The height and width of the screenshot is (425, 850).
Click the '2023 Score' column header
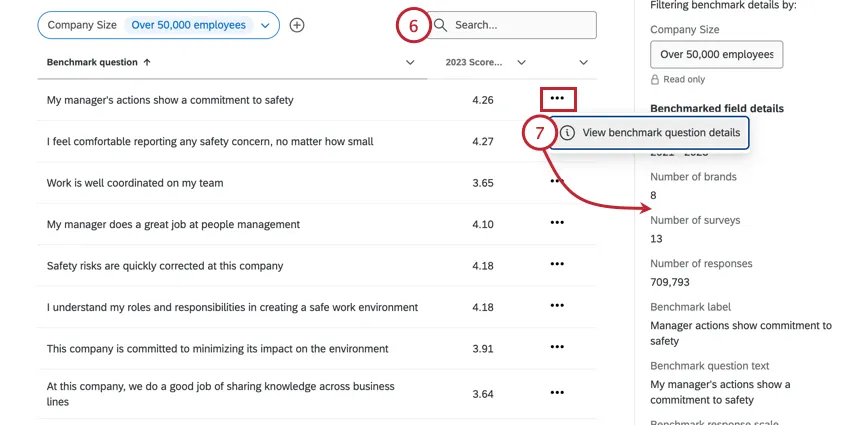coord(473,62)
